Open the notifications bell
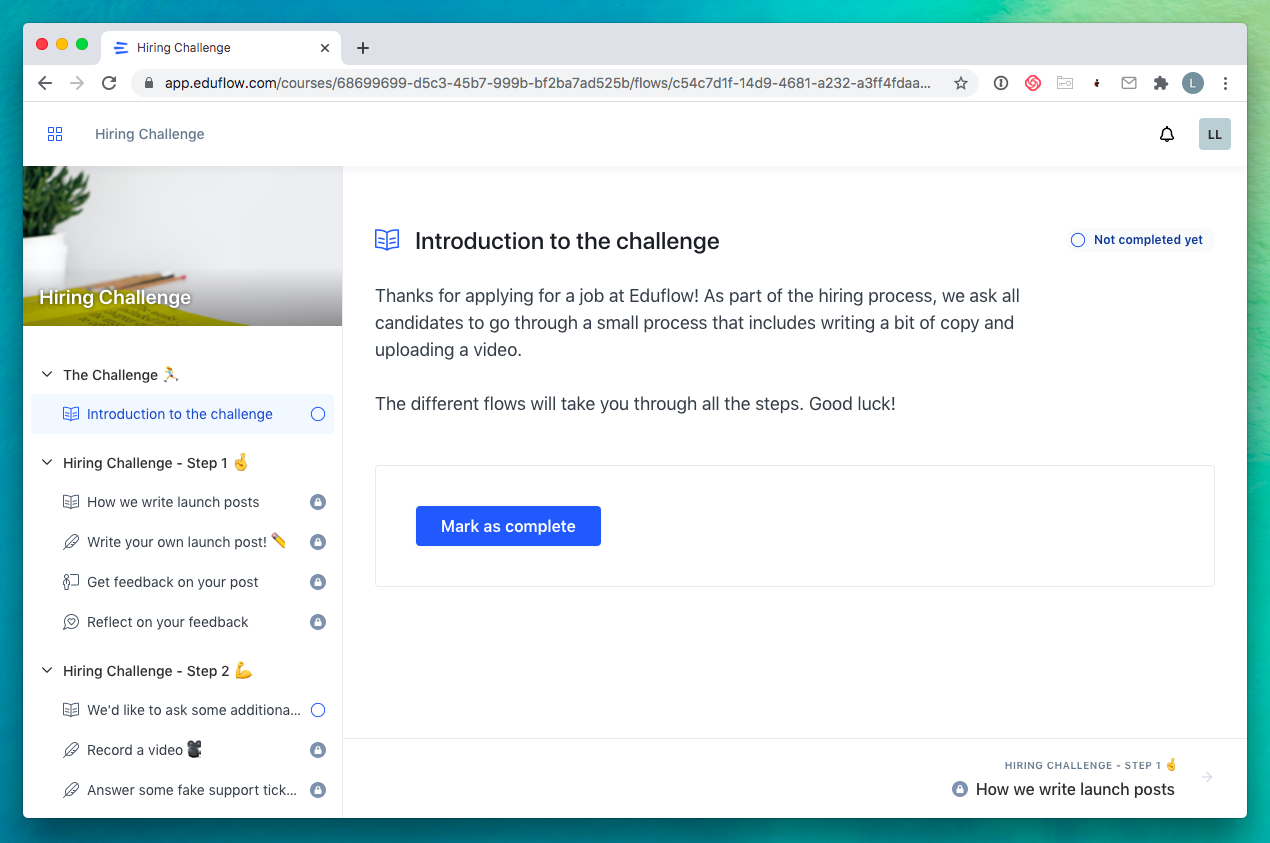This screenshot has width=1270, height=843. pyautogui.click(x=1167, y=134)
